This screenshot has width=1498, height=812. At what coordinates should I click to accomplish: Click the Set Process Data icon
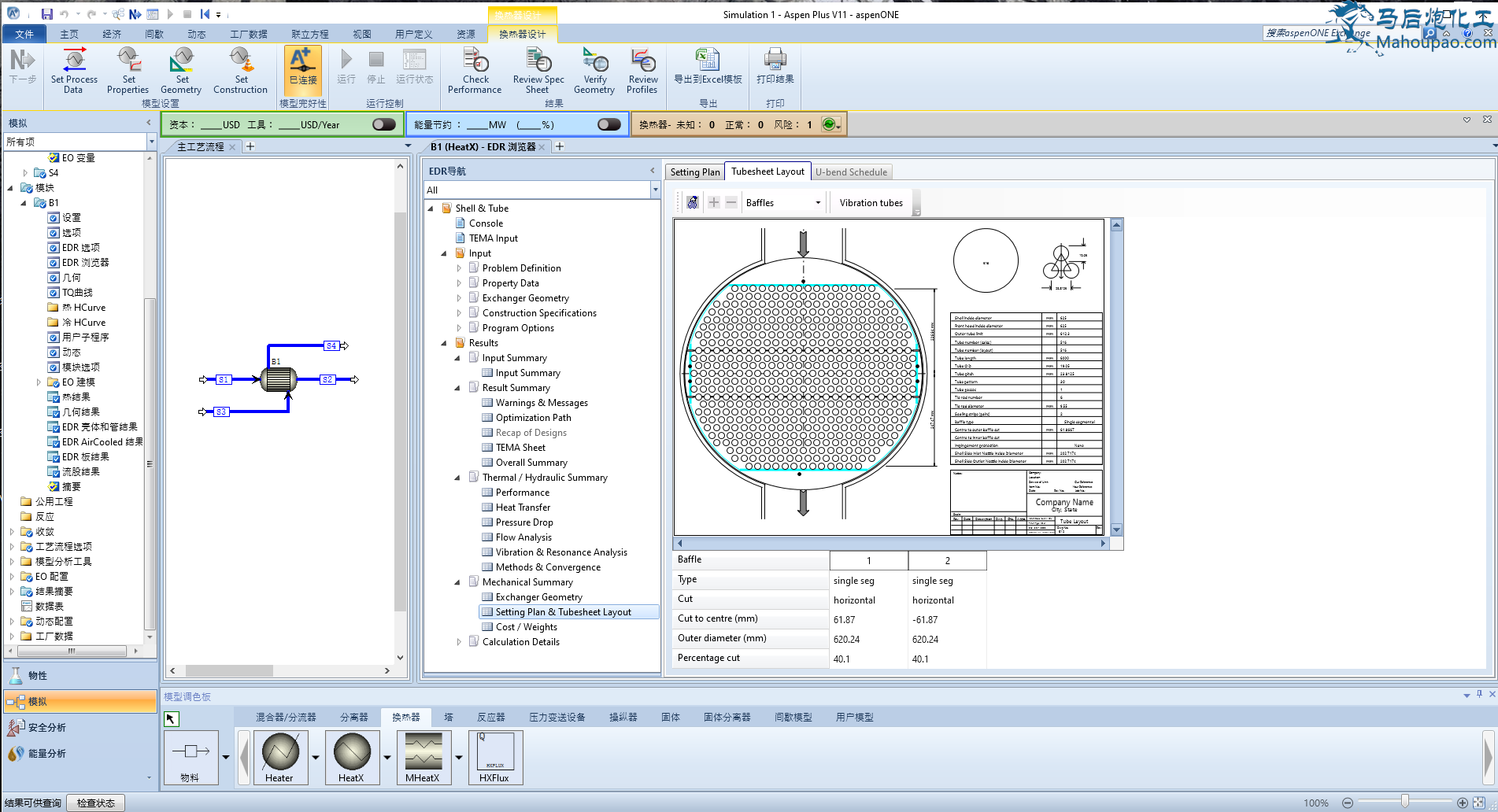click(74, 71)
